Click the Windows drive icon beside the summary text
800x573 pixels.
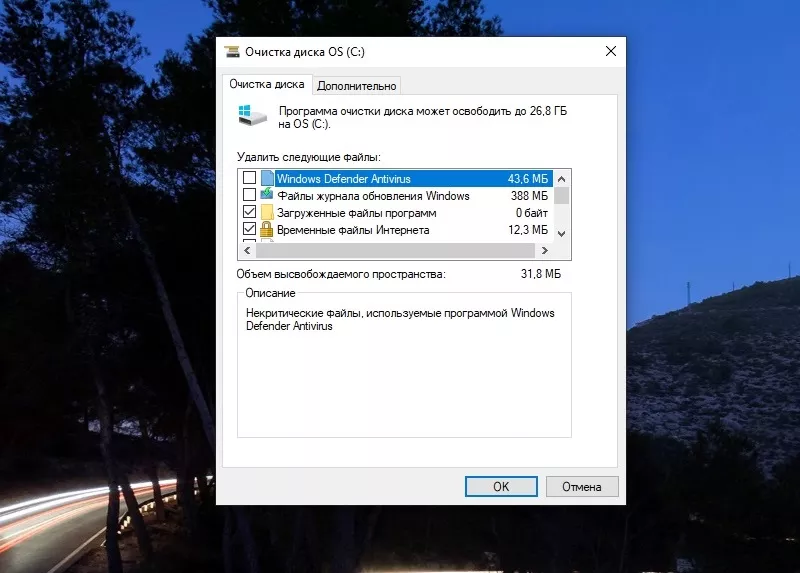(253, 115)
